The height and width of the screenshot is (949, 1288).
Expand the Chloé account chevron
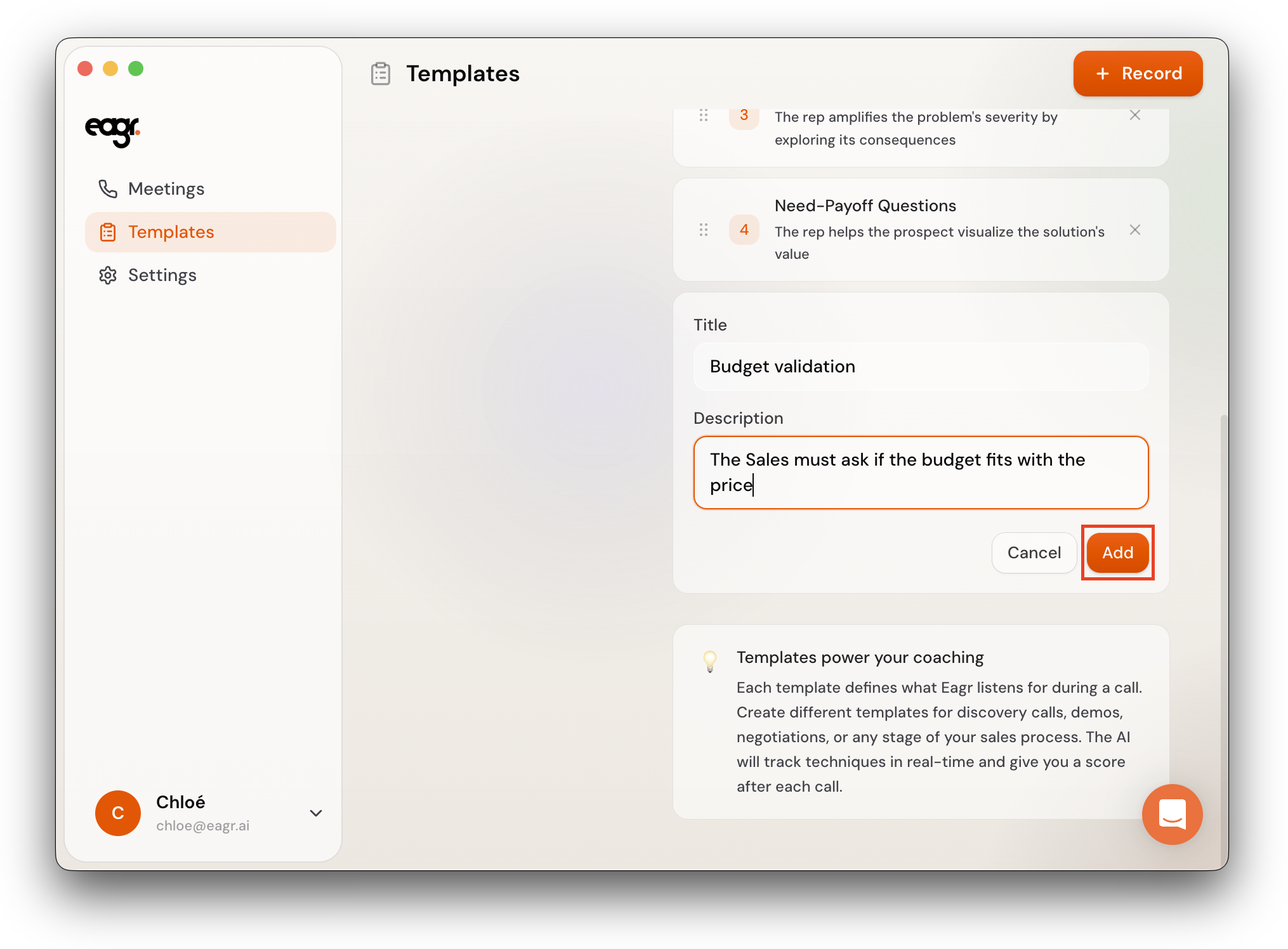(x=315, y=813)
